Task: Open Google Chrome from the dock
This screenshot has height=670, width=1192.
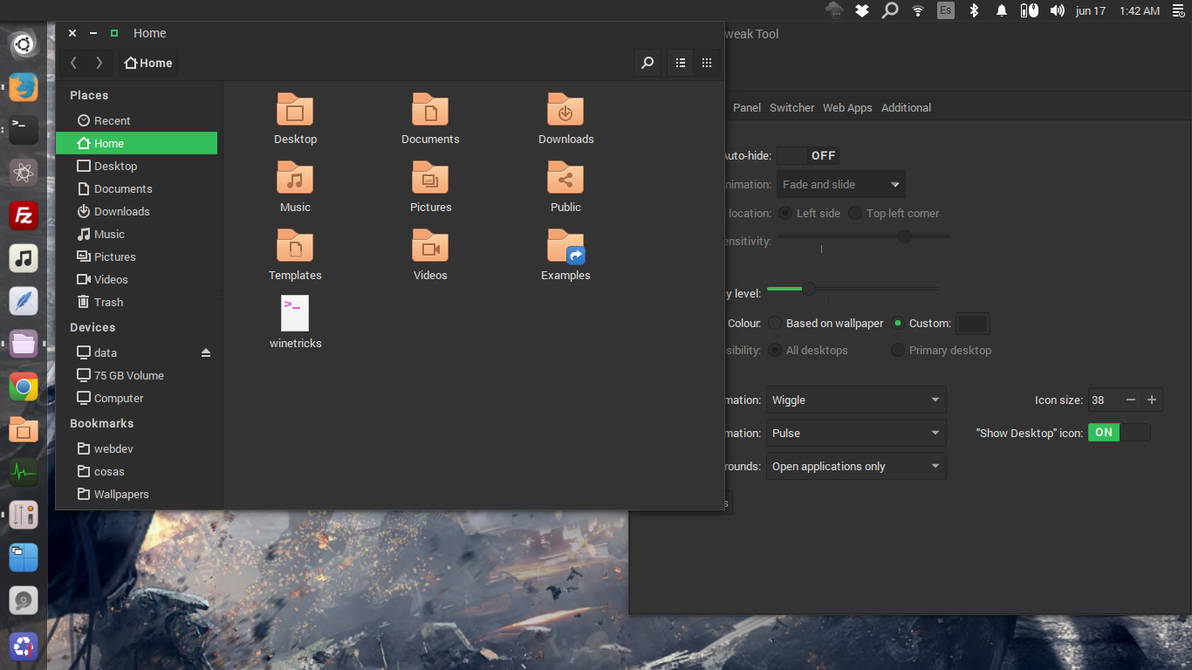Action: (x=24, y=387)
